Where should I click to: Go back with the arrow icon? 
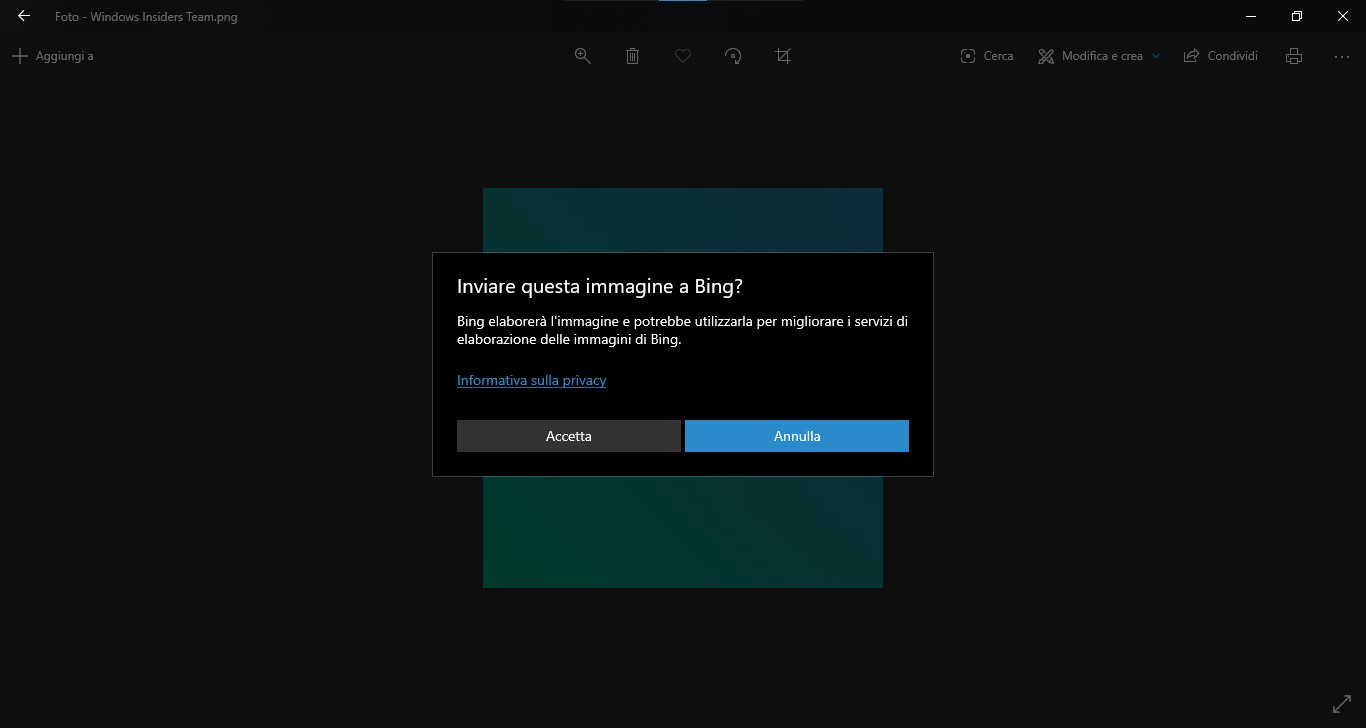click(23, 16)
